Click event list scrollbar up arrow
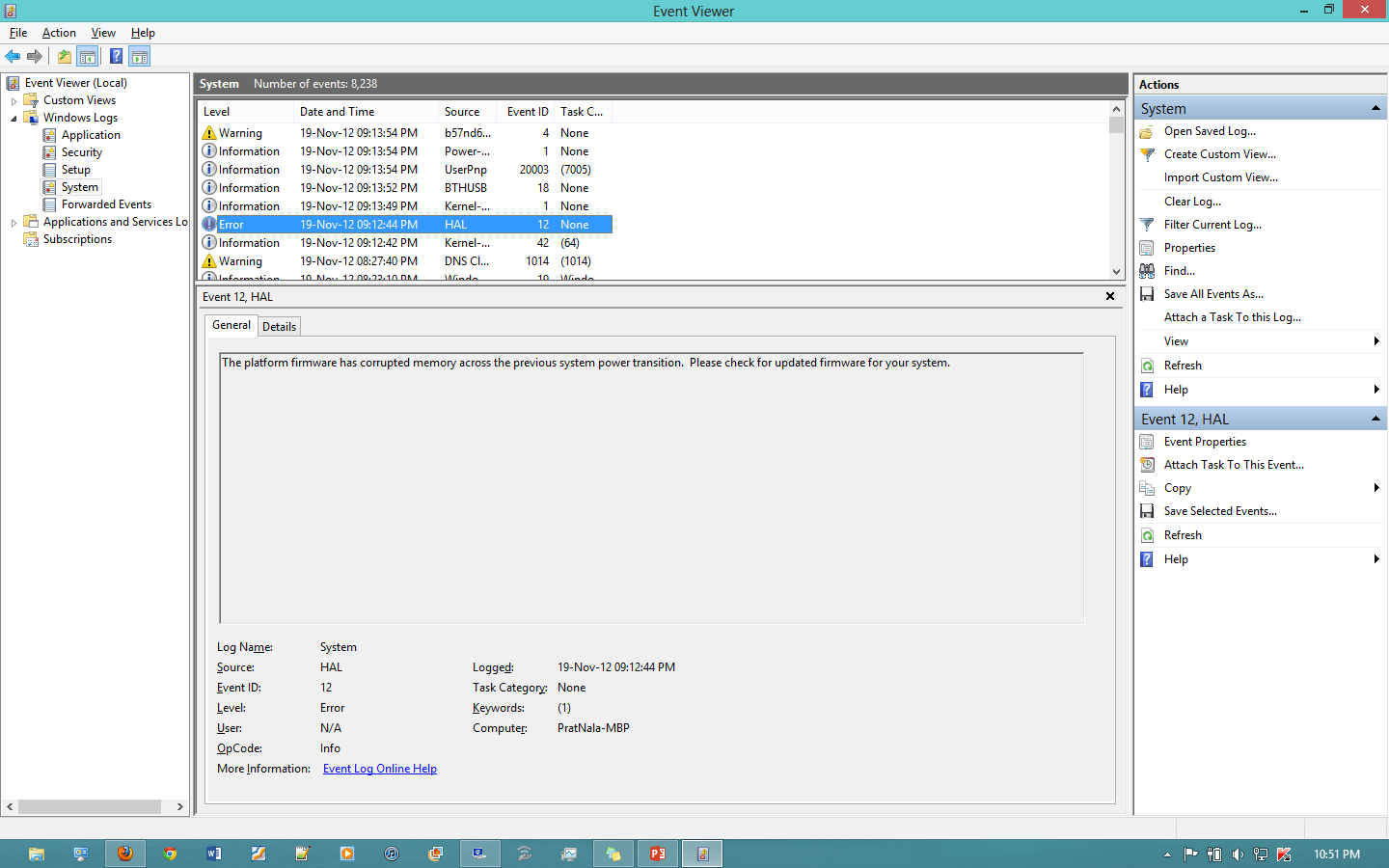This screenshot has height=868, width=1389. point(1116,109)
